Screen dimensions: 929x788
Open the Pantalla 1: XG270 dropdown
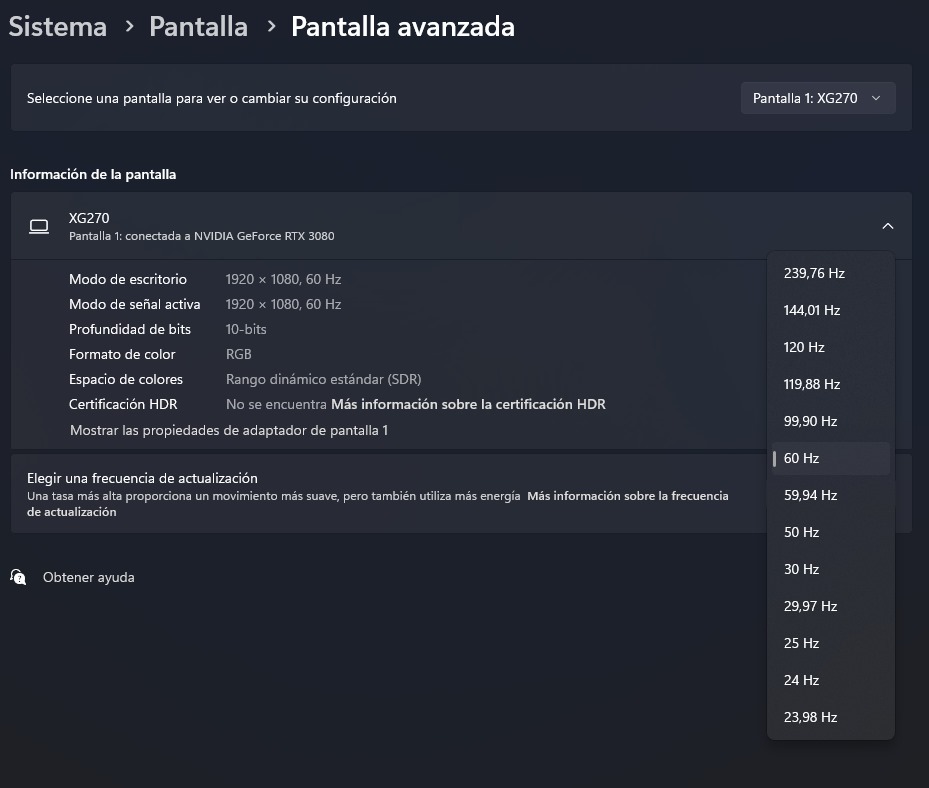(817, 98)
